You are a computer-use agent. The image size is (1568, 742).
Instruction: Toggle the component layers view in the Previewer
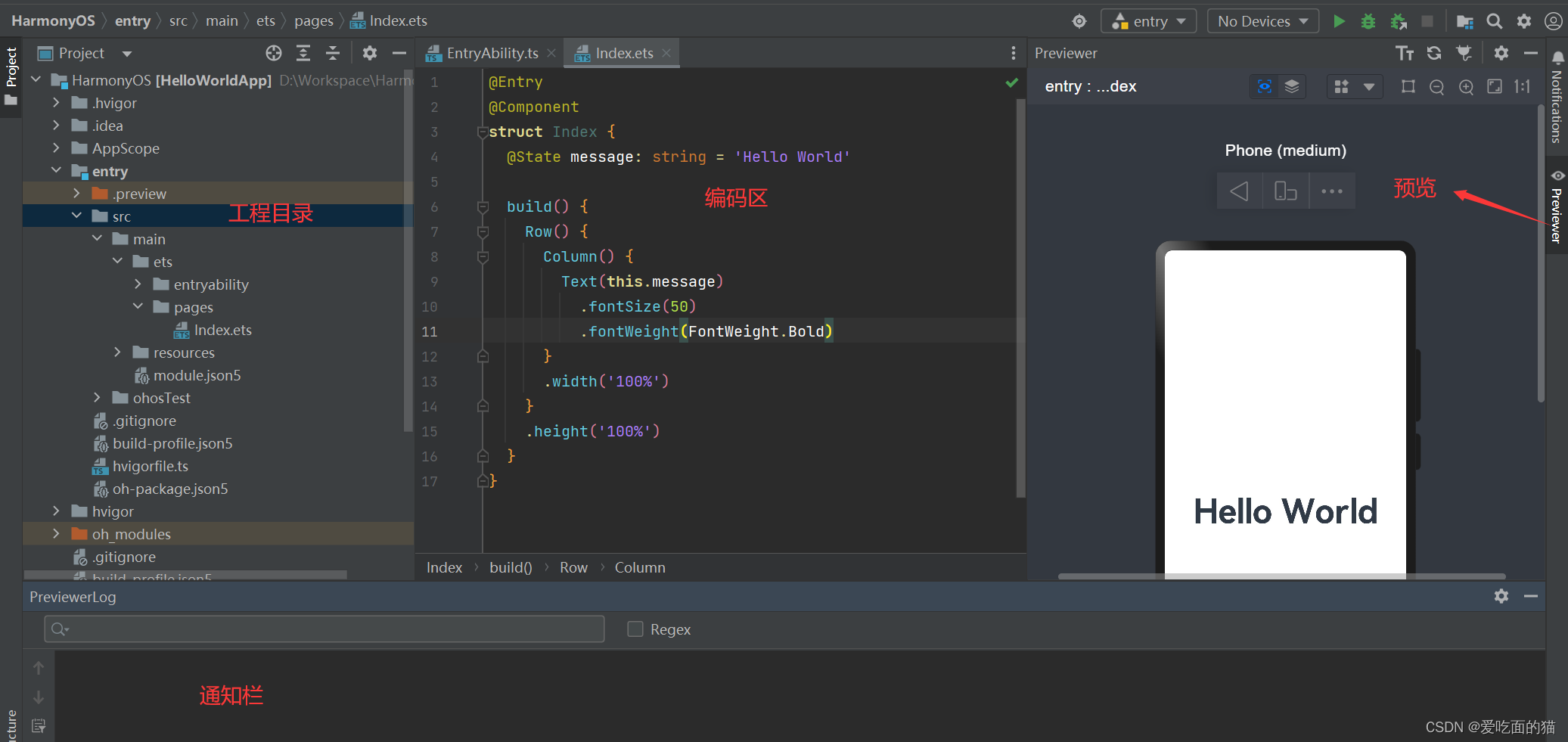[x=1292, y=86]
